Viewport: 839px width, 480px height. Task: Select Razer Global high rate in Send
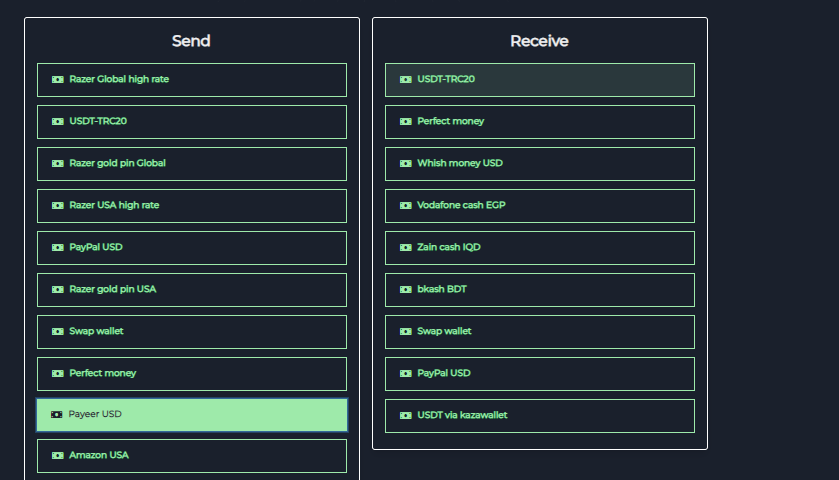[192, 80]
